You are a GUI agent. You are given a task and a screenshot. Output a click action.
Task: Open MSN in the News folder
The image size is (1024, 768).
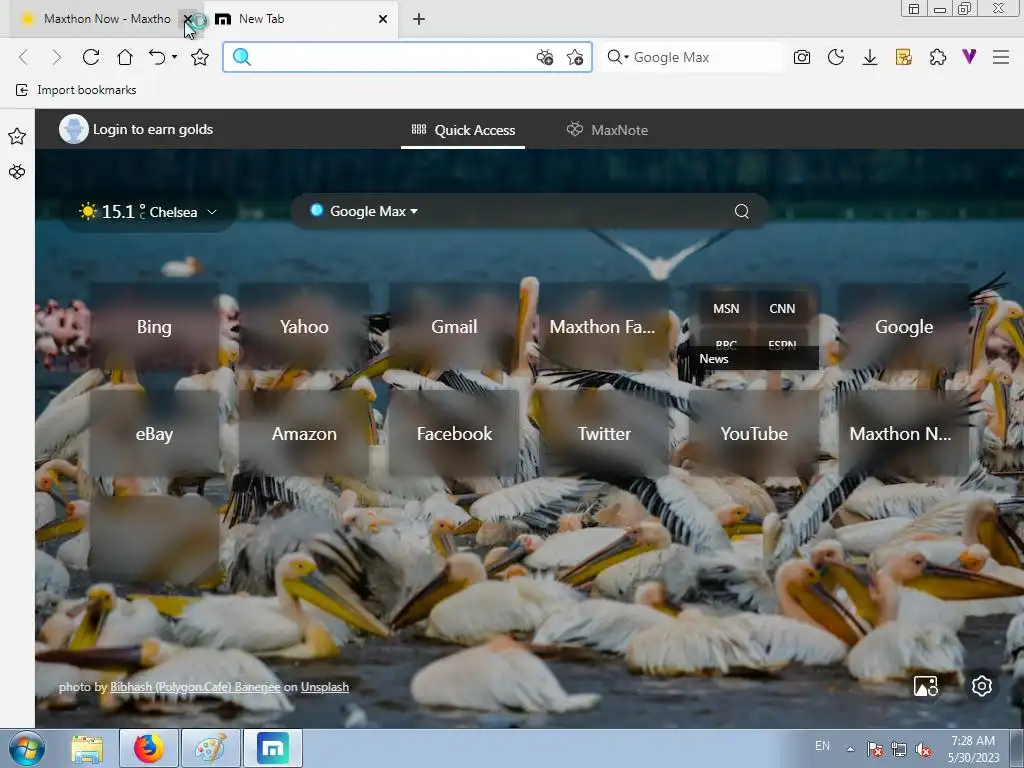(726, 308)
